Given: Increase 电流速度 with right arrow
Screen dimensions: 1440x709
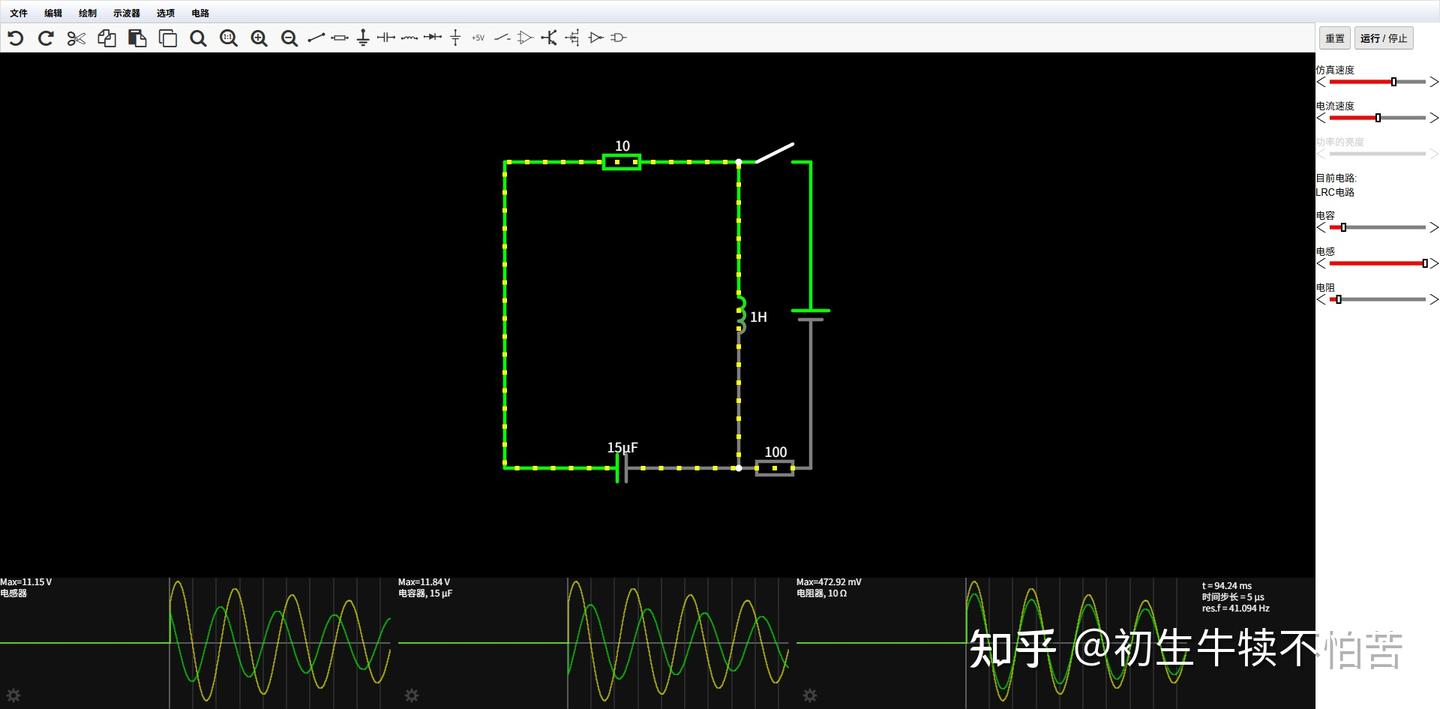Looking at the screenshot, I should 1434,118.
